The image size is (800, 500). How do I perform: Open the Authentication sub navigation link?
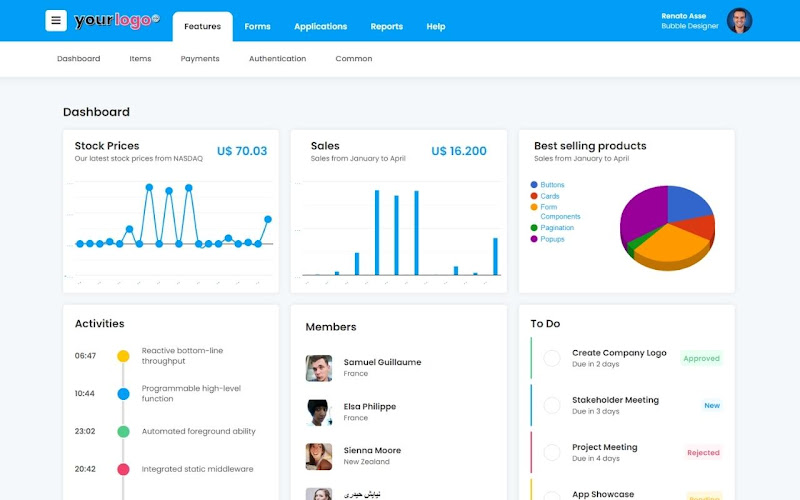click(x=278, y=59)
